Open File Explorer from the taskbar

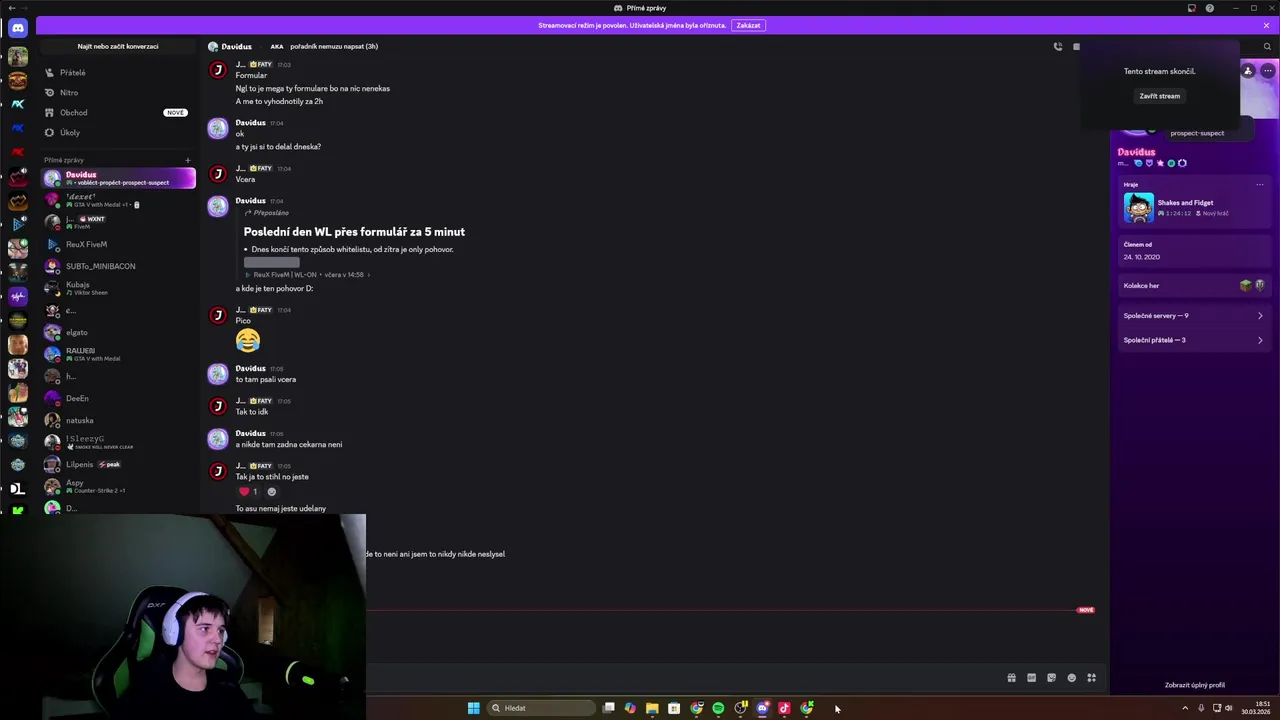pyautogui.click(x=652, y=708)
